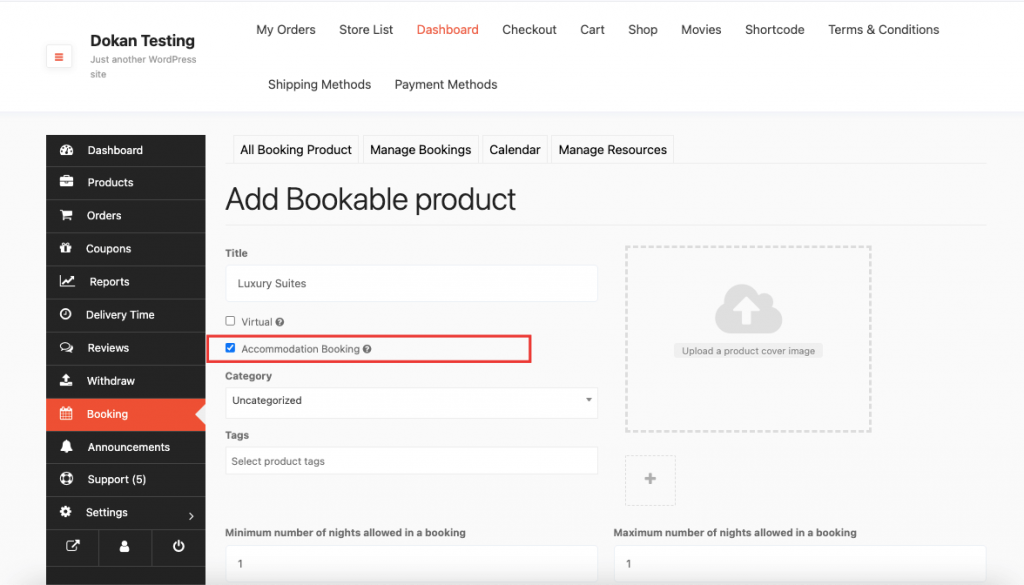Click the Settings gear icon
The image size is (1024, 585).
65,512
